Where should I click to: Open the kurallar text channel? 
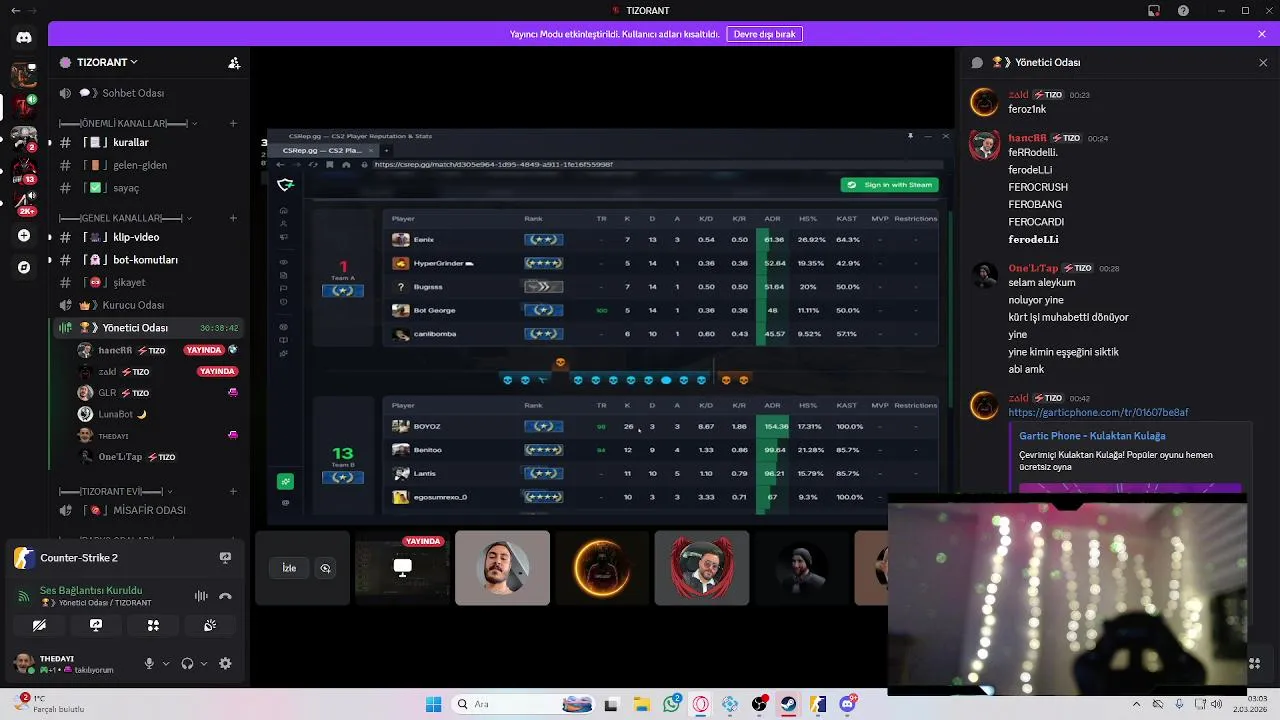point(148,143)
